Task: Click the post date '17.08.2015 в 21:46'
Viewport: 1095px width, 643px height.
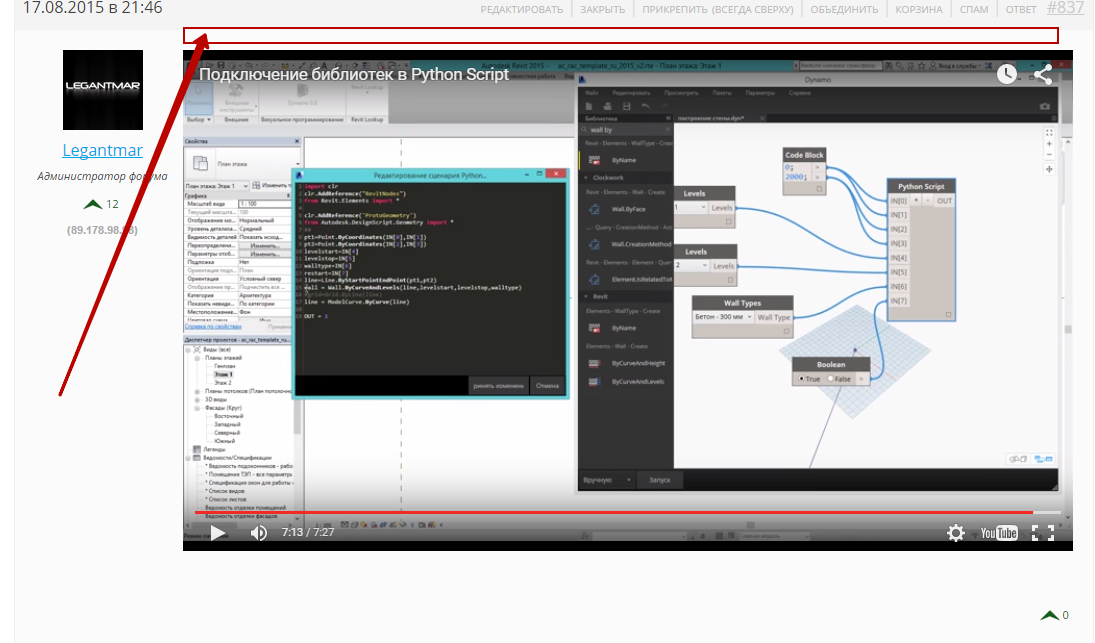Action: point(92,8)
